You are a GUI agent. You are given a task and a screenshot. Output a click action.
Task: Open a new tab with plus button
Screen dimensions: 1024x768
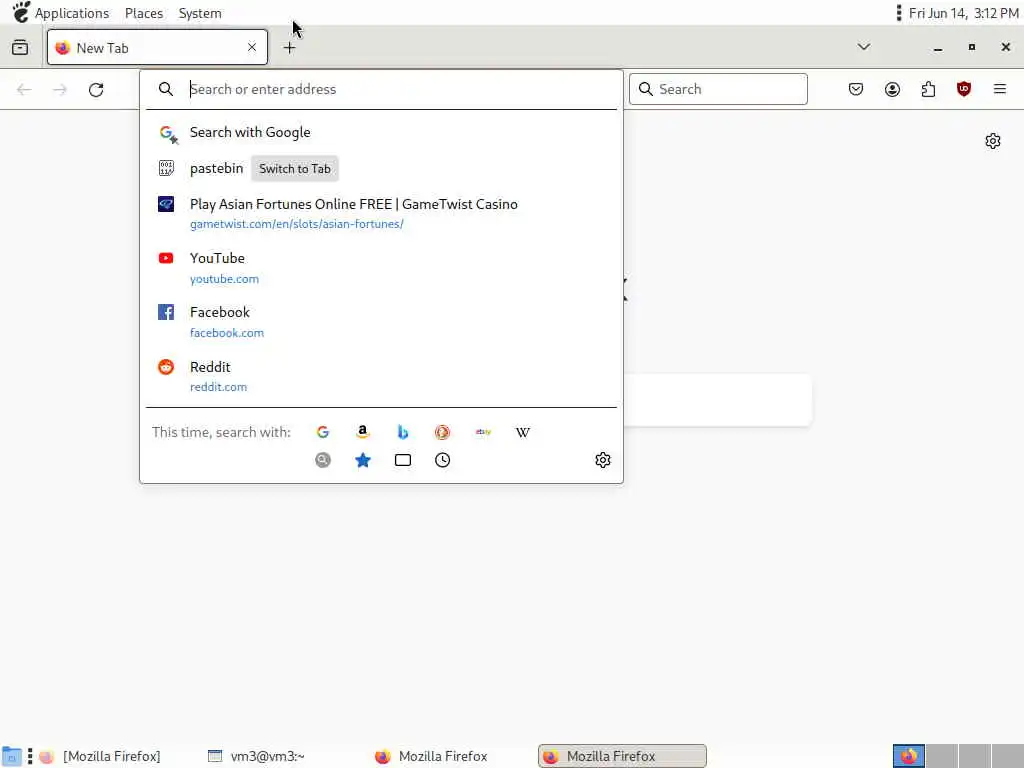click(x=289, y=48)
